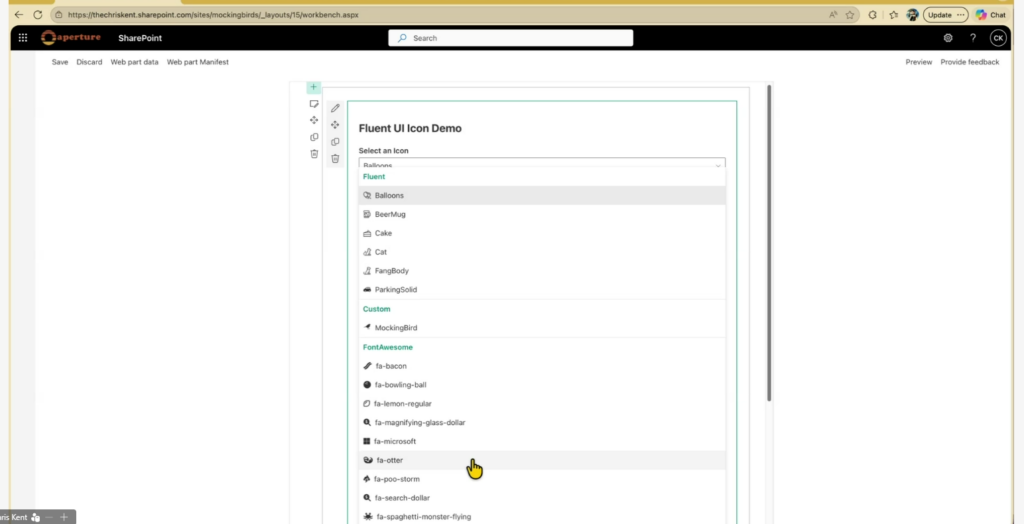
Task: Delete the web part with trash icon
Action: (x=335, y=158)
